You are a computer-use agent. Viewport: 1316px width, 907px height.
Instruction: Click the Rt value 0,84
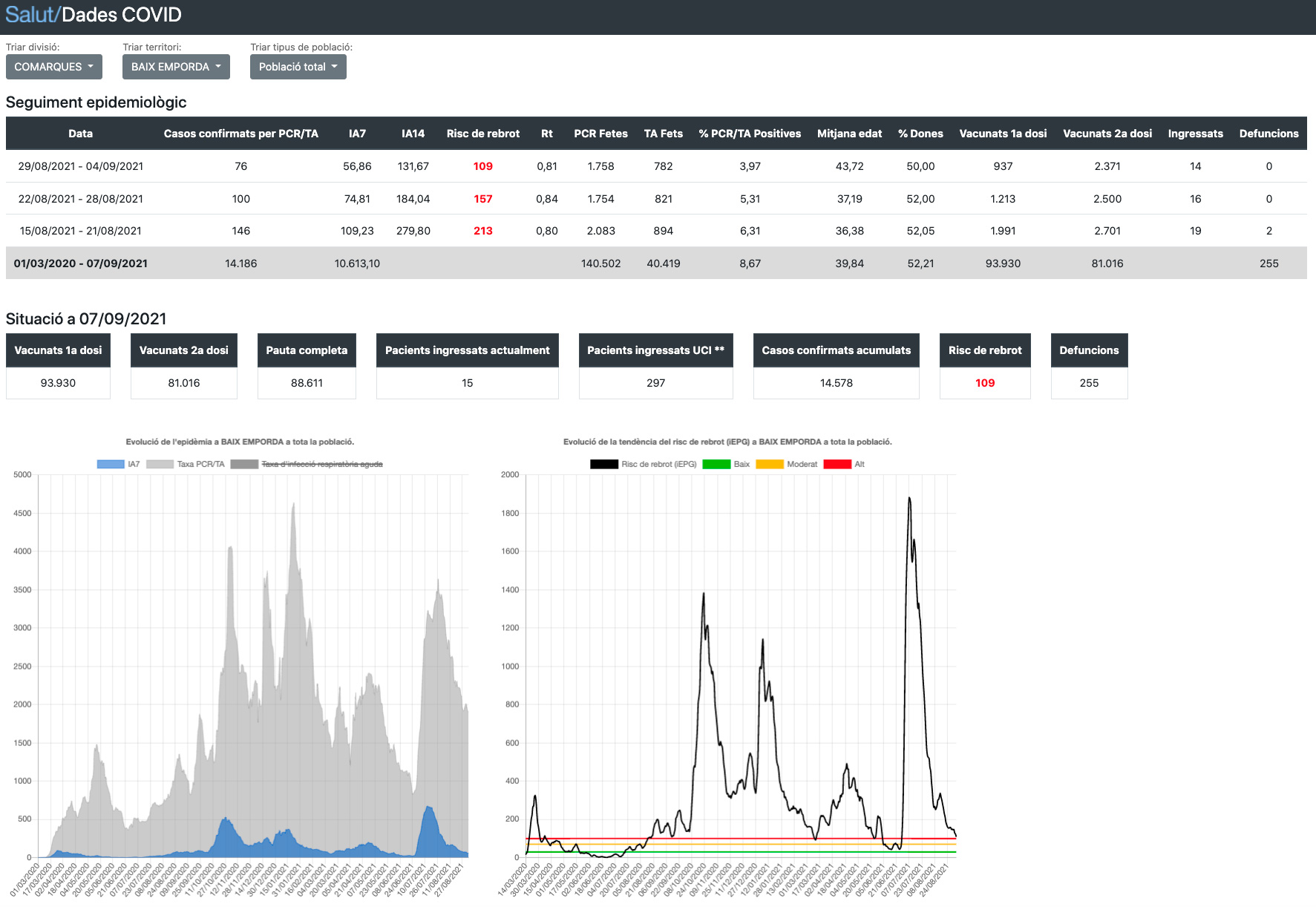(x=547, y=199)
